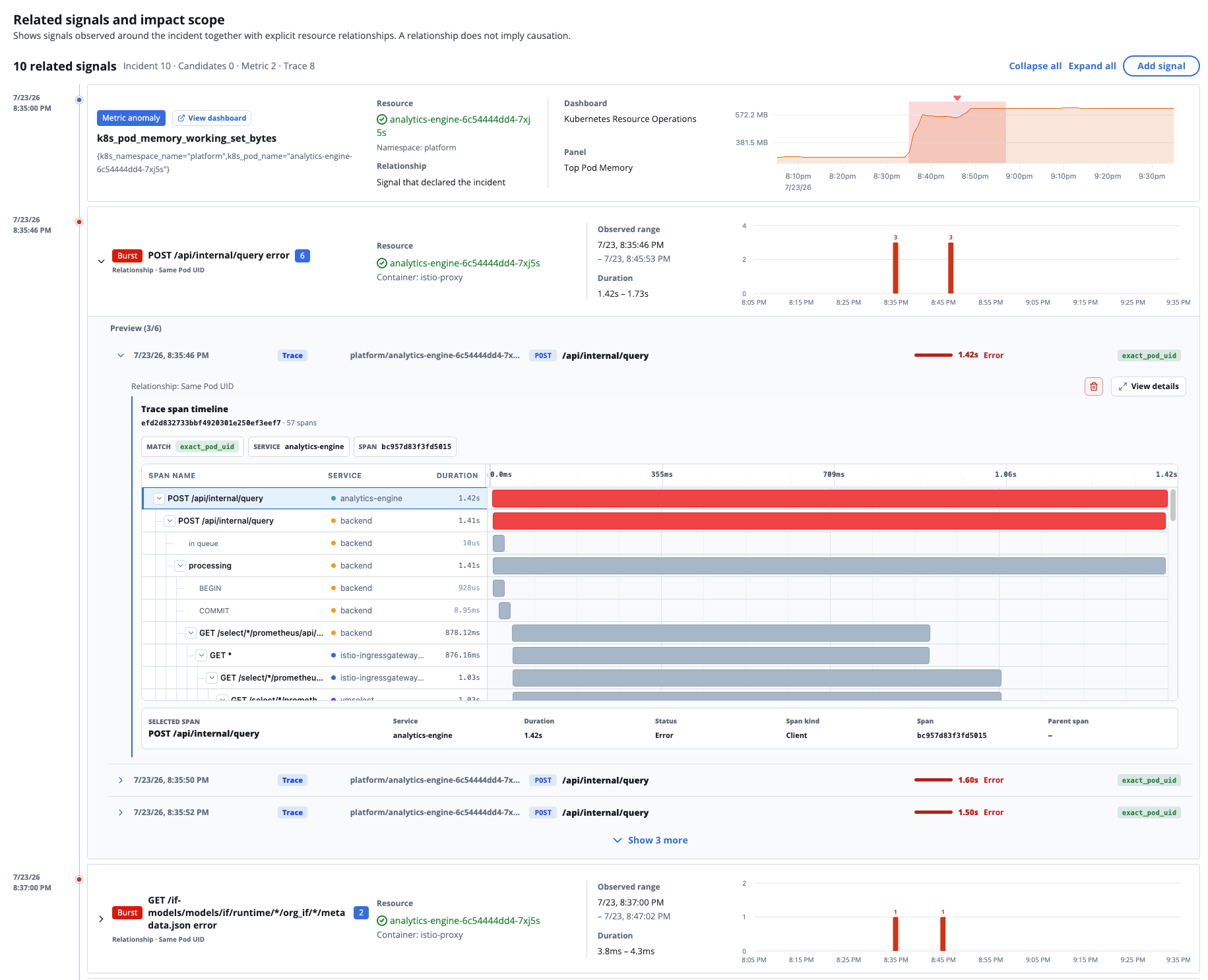Click the red Burst tag on POST query error

127,256
